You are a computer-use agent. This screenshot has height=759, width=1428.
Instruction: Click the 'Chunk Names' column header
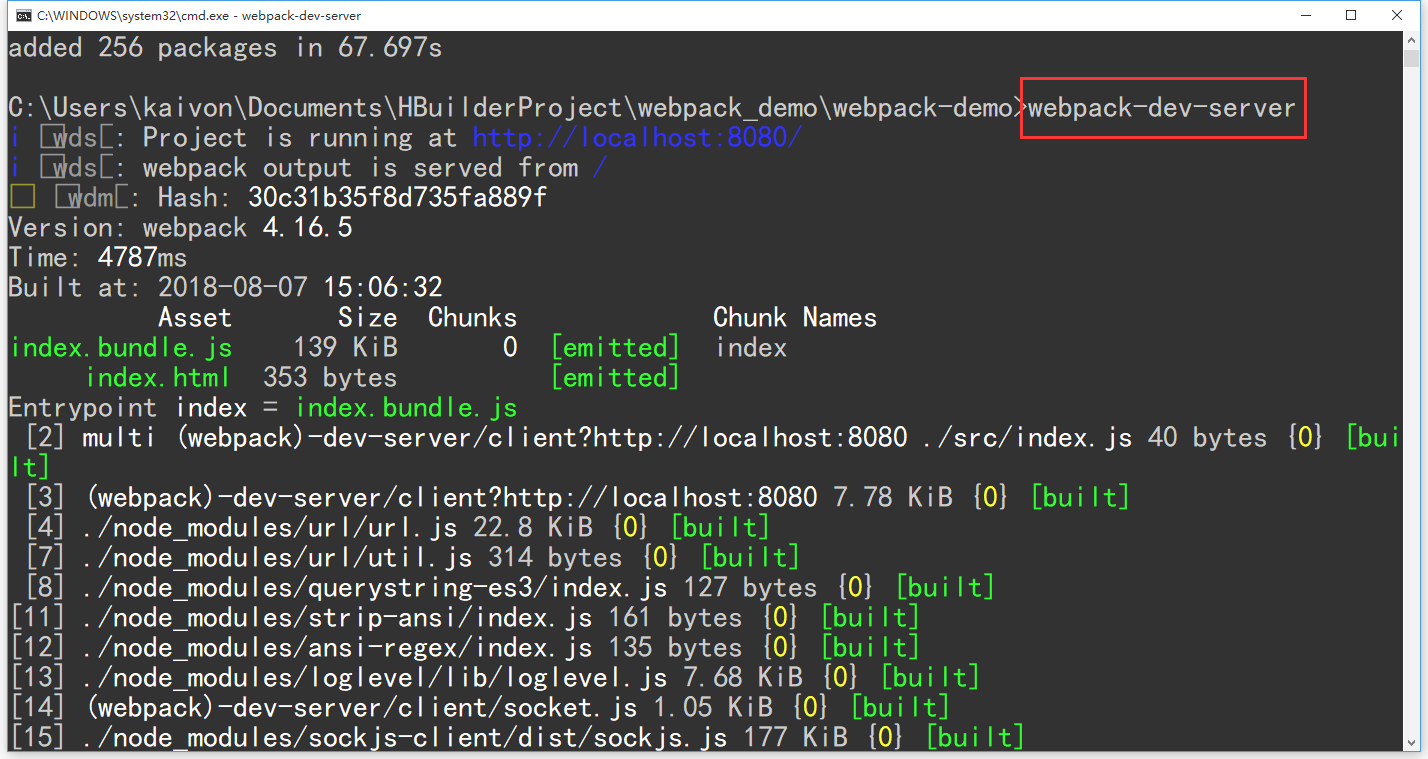(795, 317)
